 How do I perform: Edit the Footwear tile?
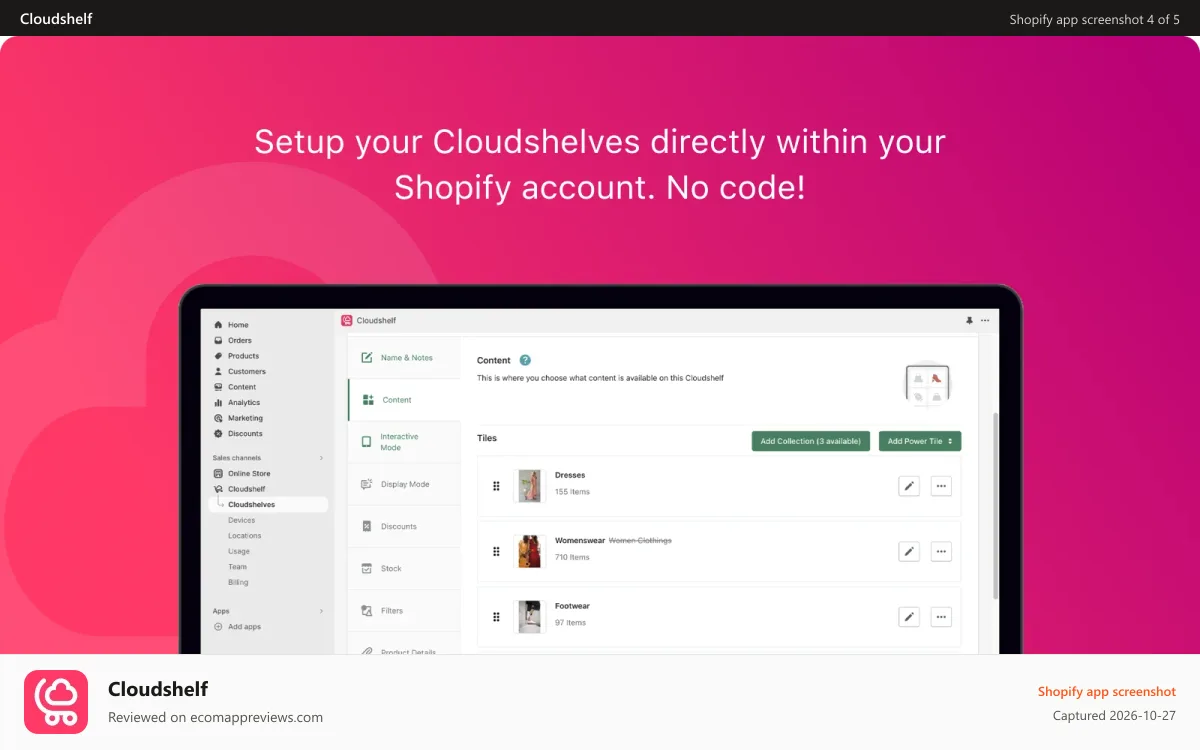[908, 617]
